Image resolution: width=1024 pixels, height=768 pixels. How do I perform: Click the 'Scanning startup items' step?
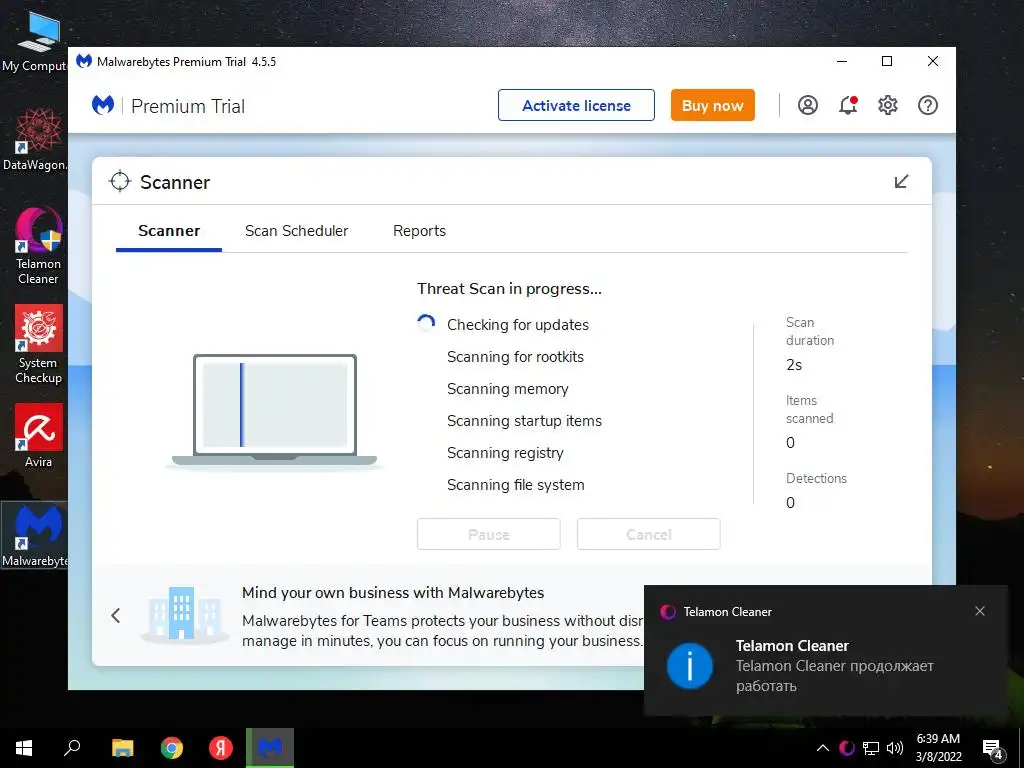pyautogui.click(x=524, y=421)
